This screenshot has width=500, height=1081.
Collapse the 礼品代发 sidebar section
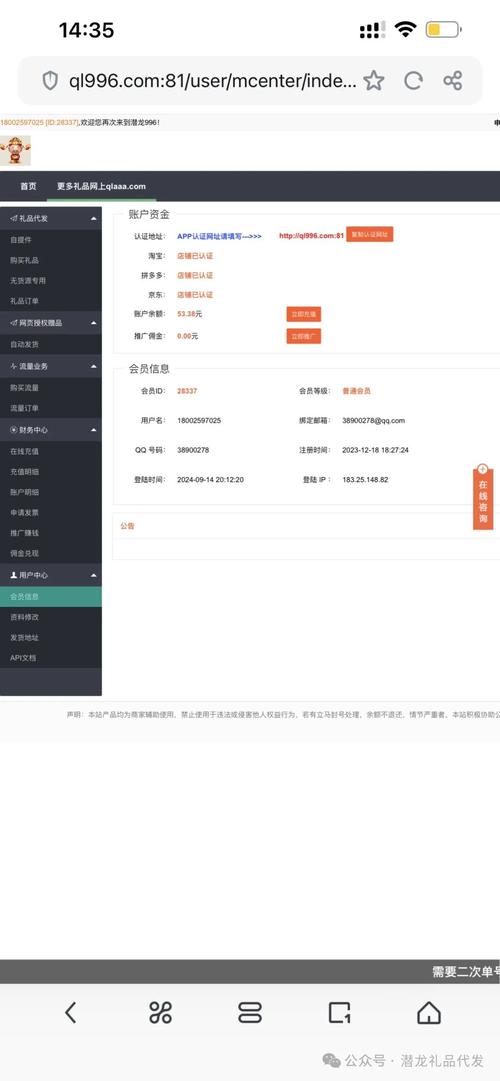coord(51,218)
